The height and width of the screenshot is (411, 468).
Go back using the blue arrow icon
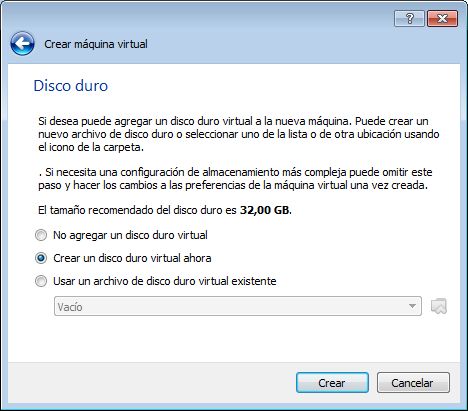pyautogui.click(x=22, y=43)
